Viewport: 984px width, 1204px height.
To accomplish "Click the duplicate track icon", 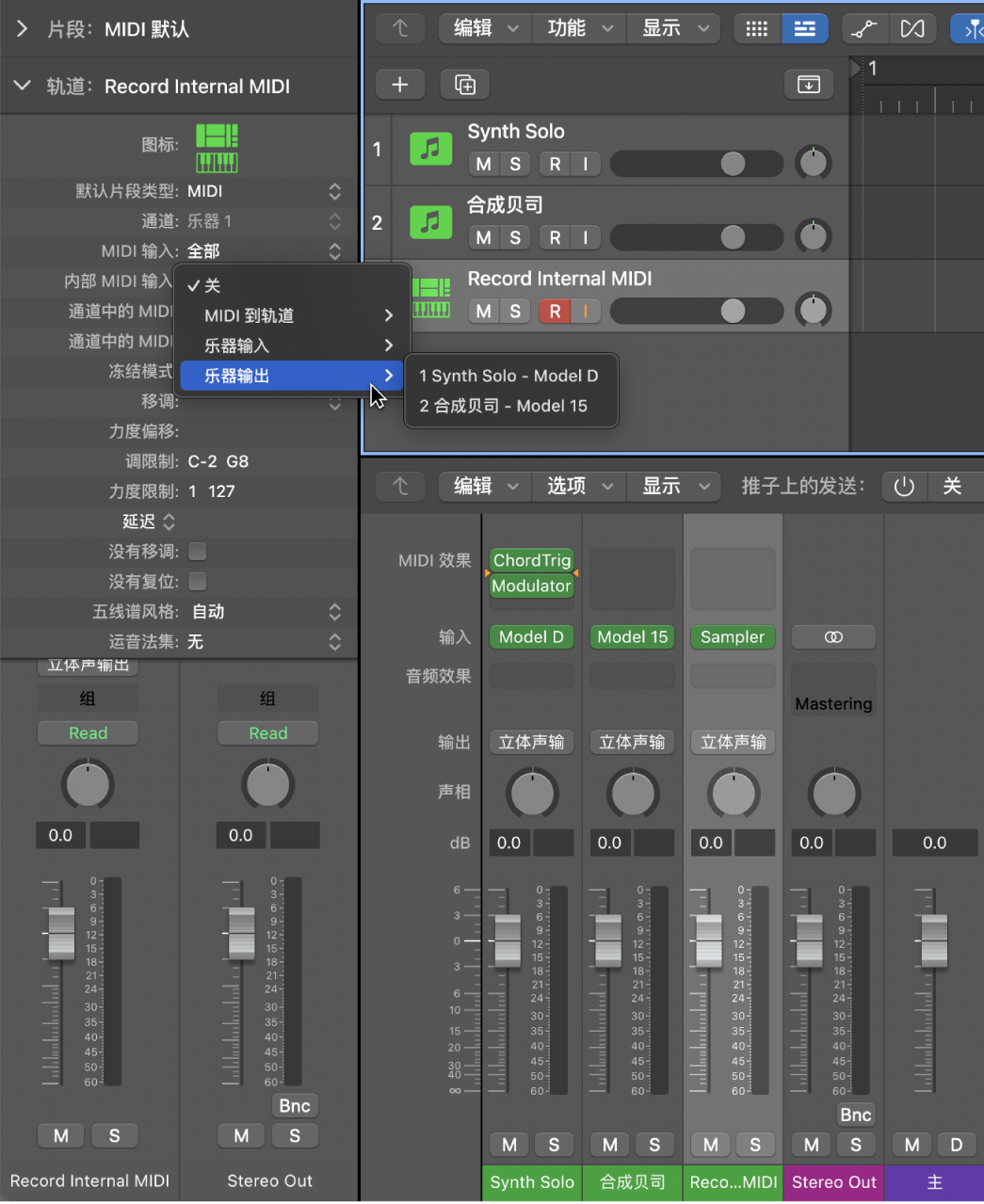I will tap(464, 84).
